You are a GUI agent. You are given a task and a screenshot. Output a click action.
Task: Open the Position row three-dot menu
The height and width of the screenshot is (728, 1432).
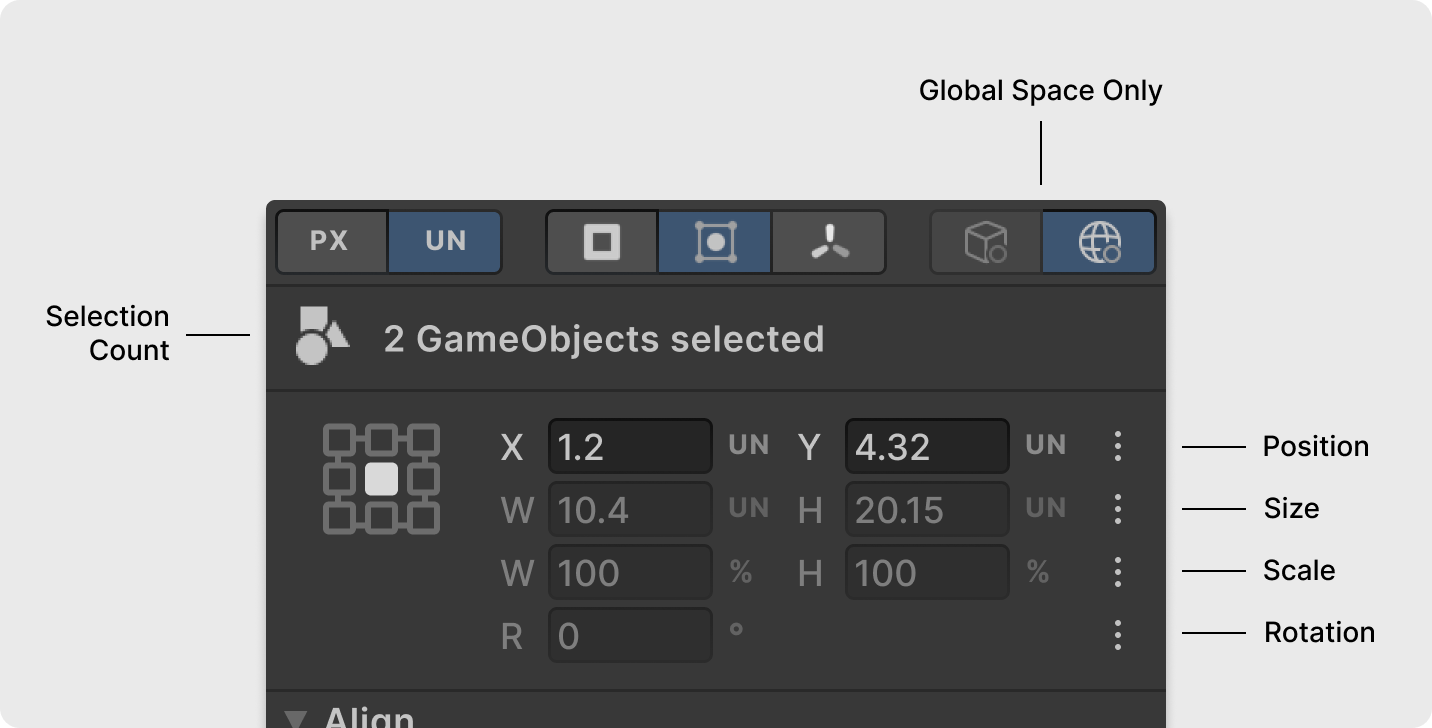pyautogui.click(x=1118, y=446)
